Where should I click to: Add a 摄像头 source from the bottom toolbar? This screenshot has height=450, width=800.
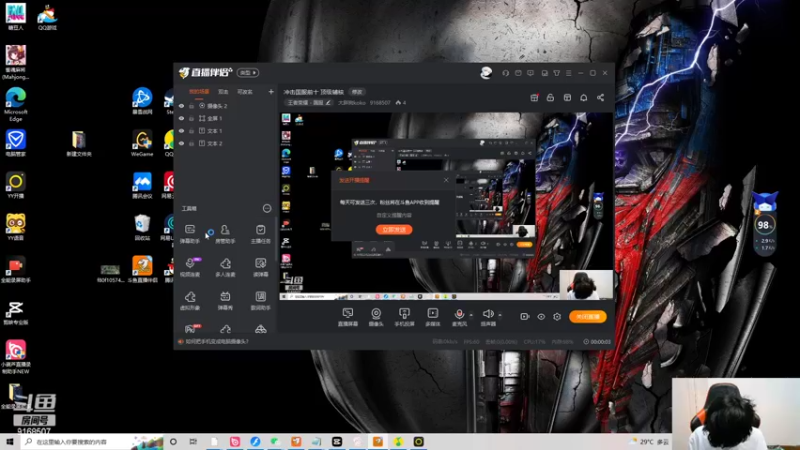click(376, 317)
